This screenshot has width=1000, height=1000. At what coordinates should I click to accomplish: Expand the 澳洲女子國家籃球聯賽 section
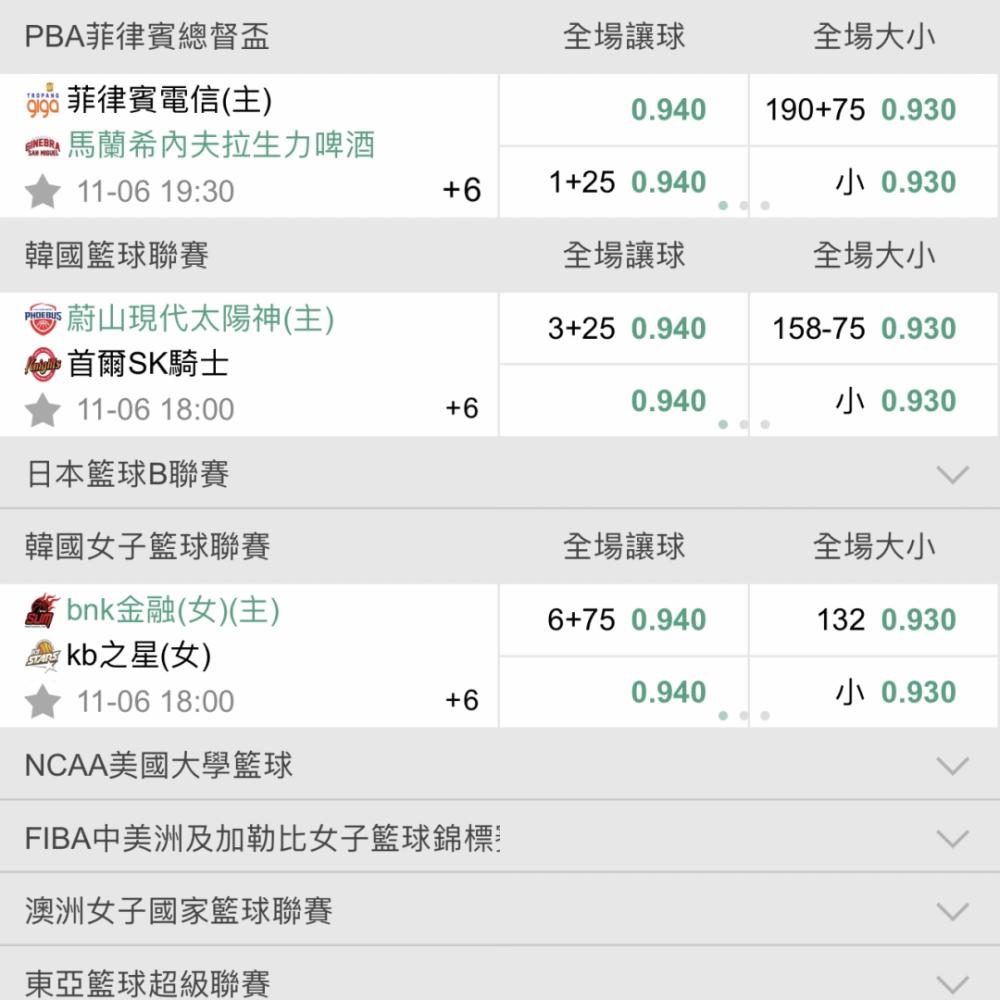click(x=500, y=910)
